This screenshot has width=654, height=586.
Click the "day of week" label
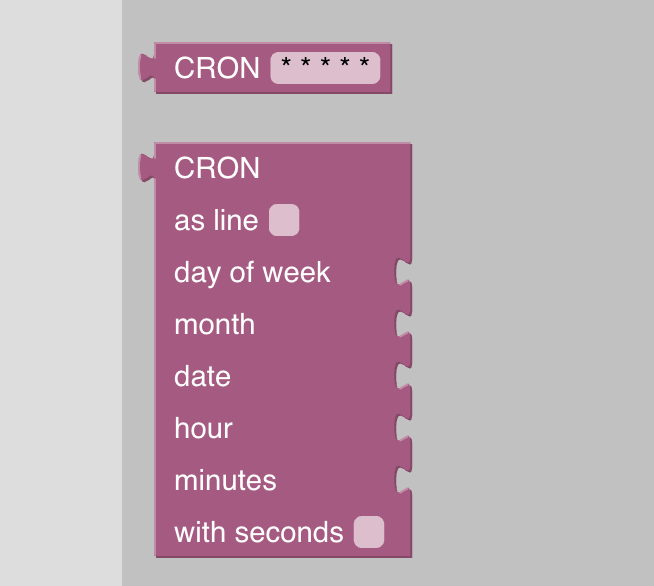pos(252,273)
